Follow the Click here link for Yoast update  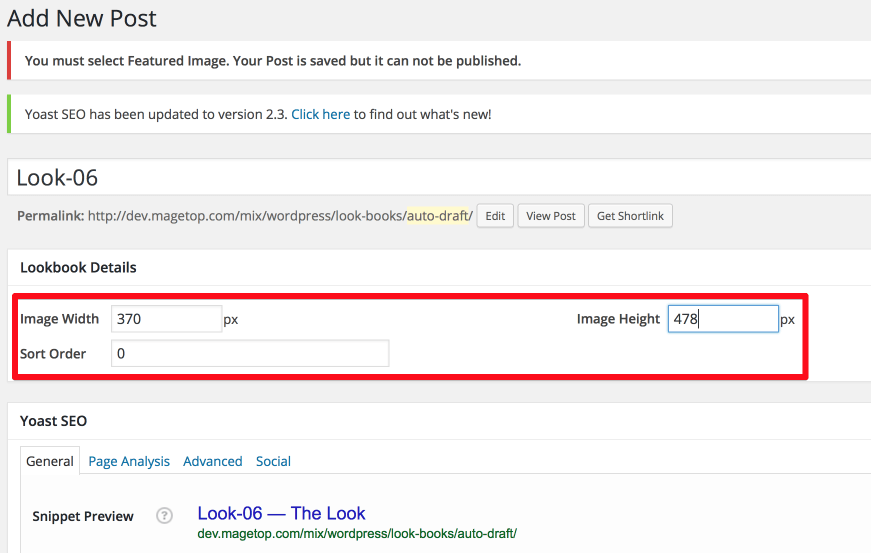[321, 114]
